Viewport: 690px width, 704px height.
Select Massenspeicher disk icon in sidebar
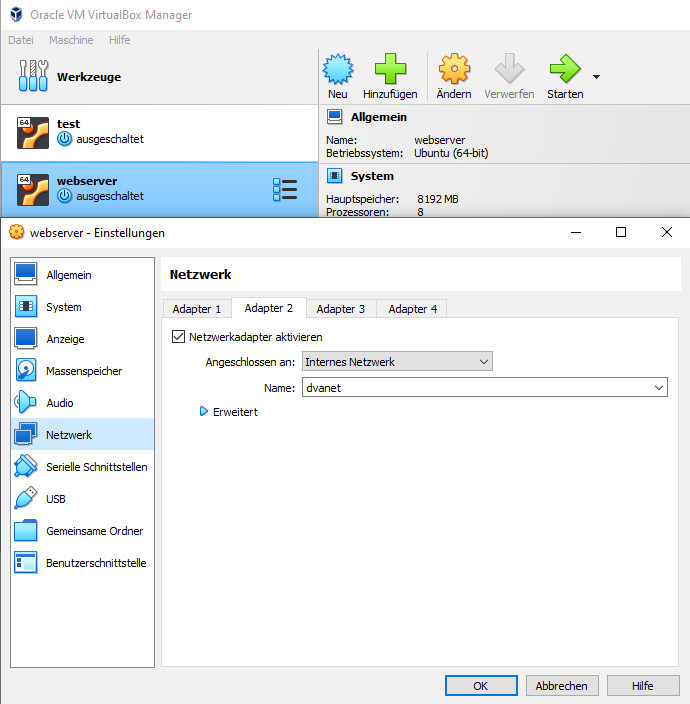coord(26,370)
